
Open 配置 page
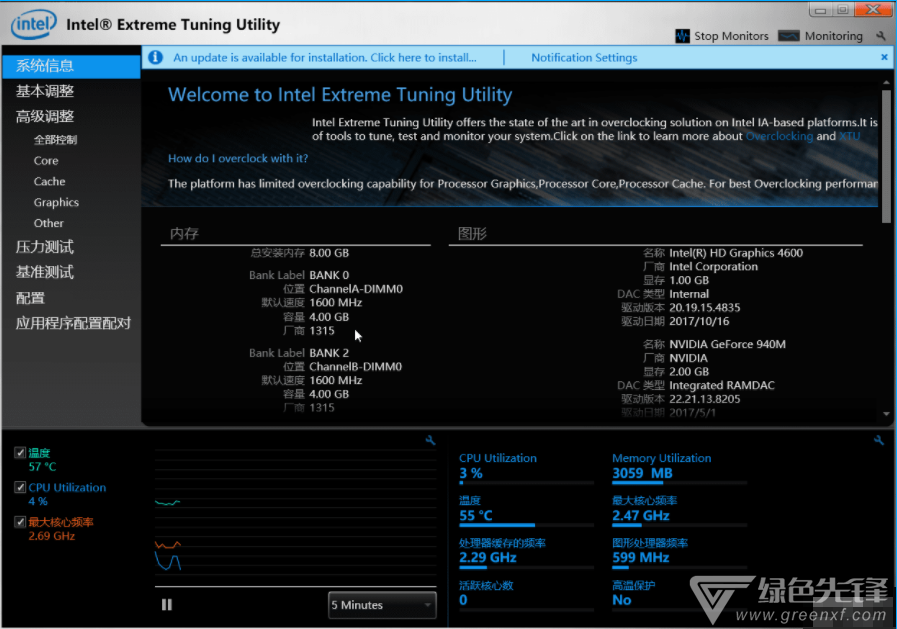coord(30,298)
